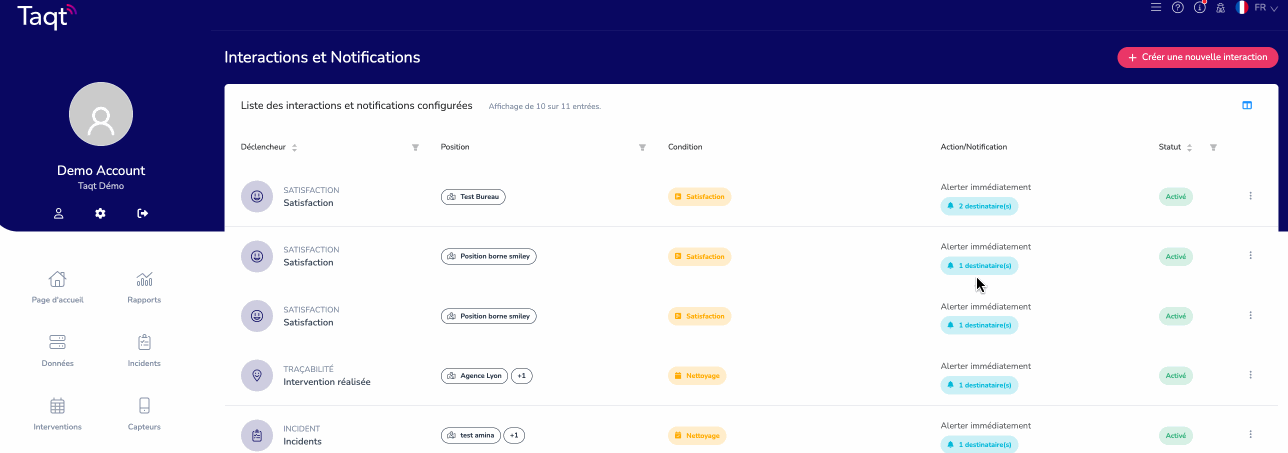Click the Demo Account name
Viewport: 1288px width, 453px height.
point(101,171)
